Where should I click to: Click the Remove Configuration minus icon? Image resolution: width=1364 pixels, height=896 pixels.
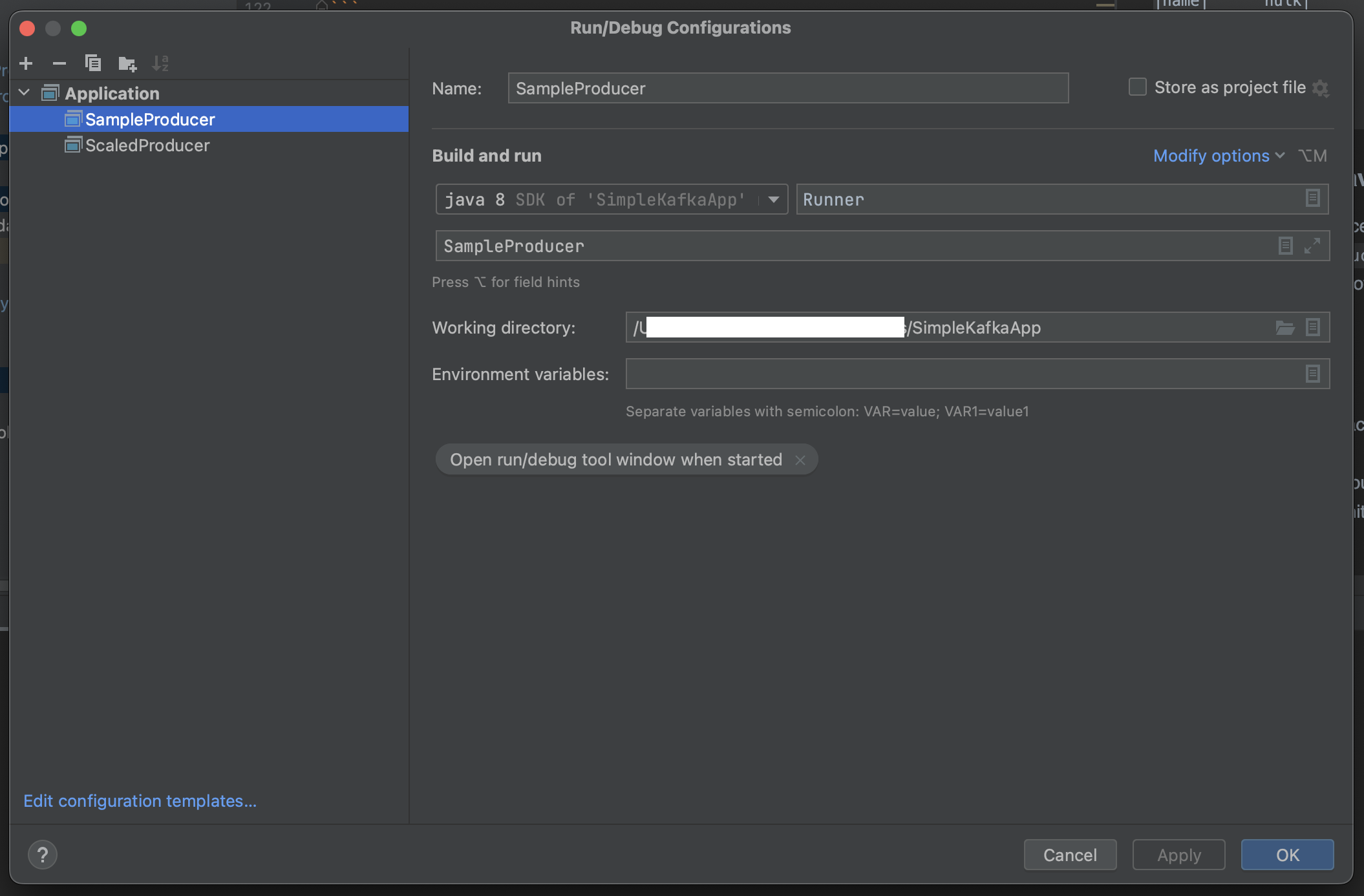tap(59, 63)
